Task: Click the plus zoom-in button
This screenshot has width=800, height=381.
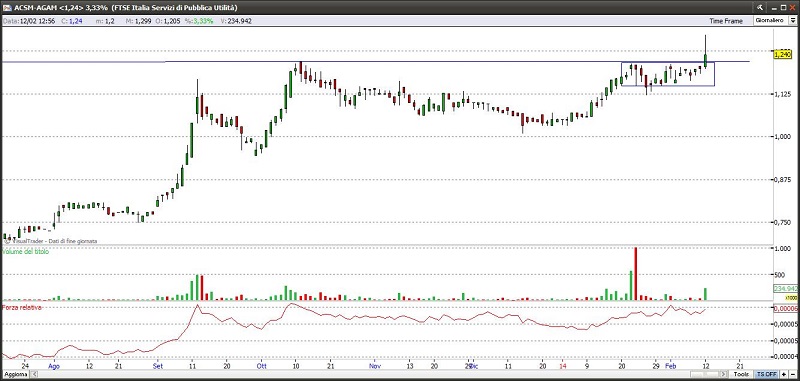Action: point(784,374)
